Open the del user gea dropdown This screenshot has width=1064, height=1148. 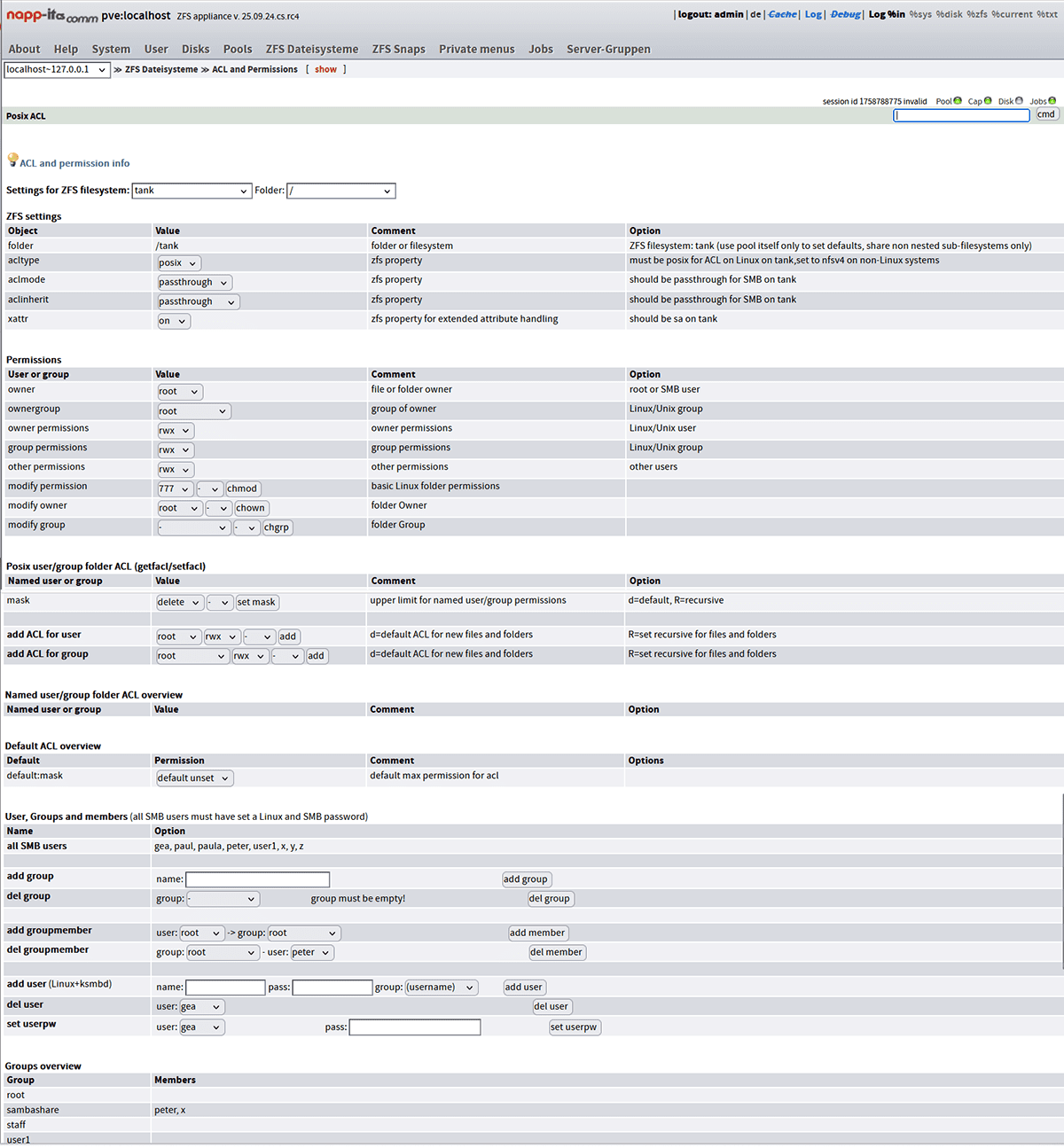pos(202,1007)
